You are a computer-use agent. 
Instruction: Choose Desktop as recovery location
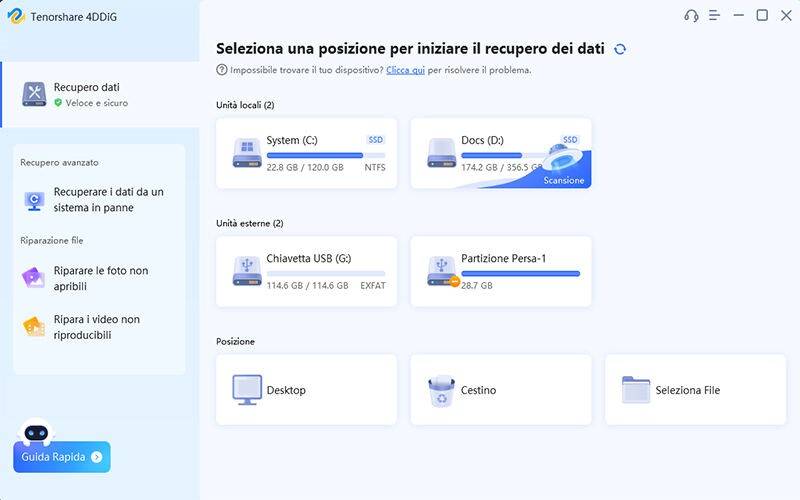(306, 390)
